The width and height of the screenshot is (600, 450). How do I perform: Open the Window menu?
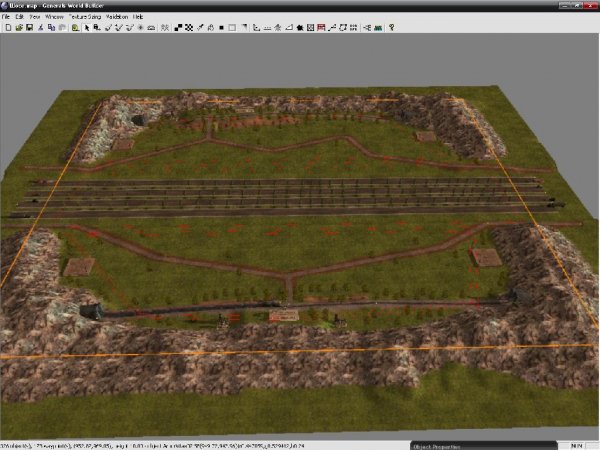coord(55,17)
